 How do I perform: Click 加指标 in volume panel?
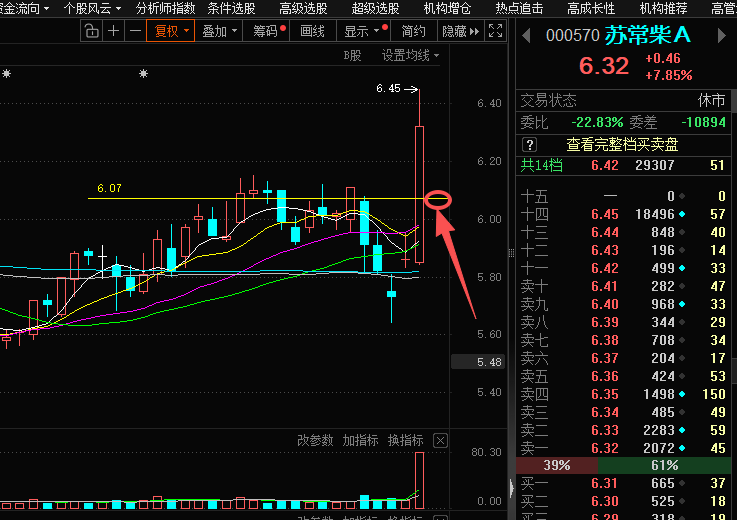click(360, 441)
